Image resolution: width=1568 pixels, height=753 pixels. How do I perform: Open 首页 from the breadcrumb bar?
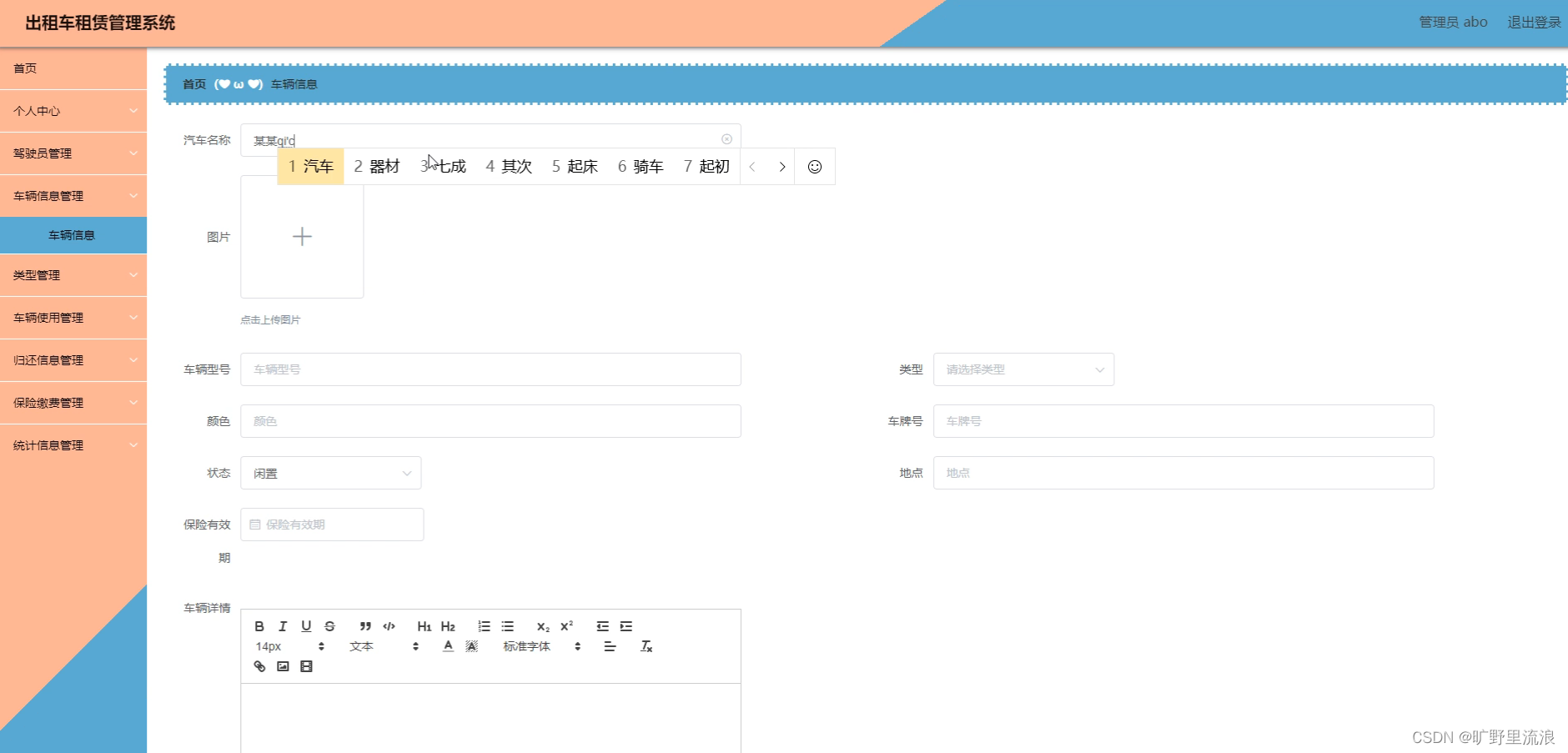[x=195, y=83]
